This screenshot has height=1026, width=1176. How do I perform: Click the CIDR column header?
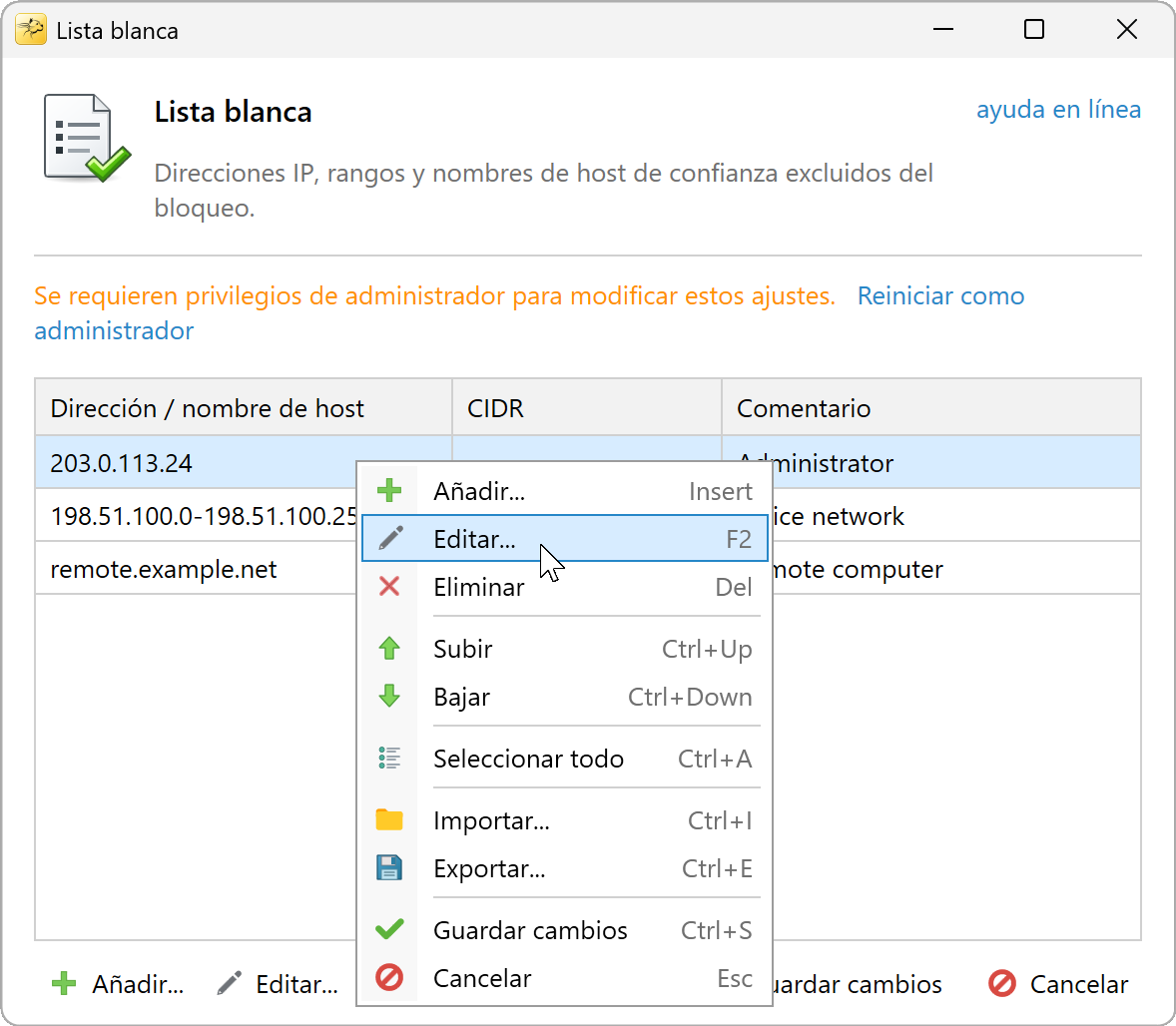(x=586, y=407)
